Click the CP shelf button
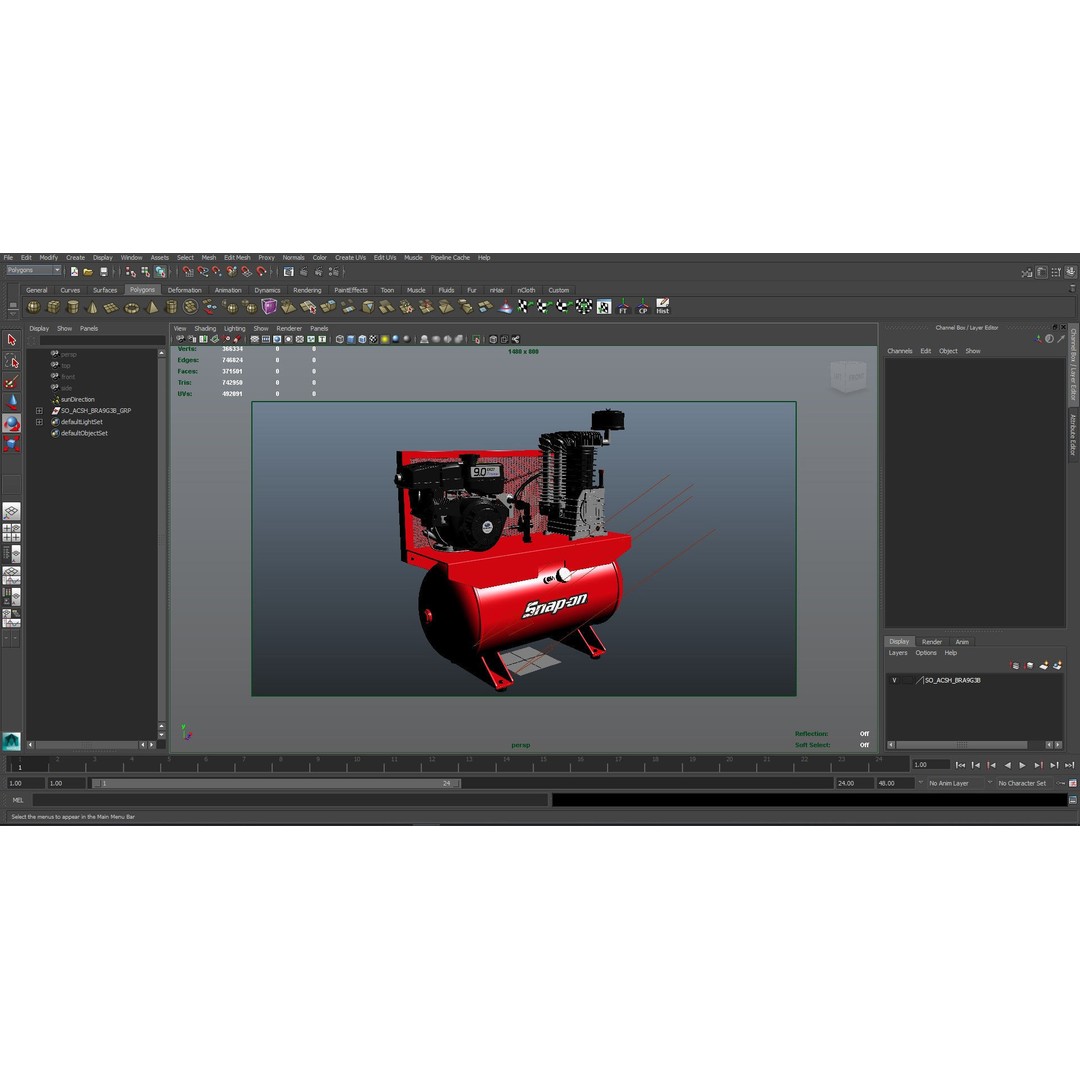The height and width of the screenshot is (1080, 1080). pos(642,307)
